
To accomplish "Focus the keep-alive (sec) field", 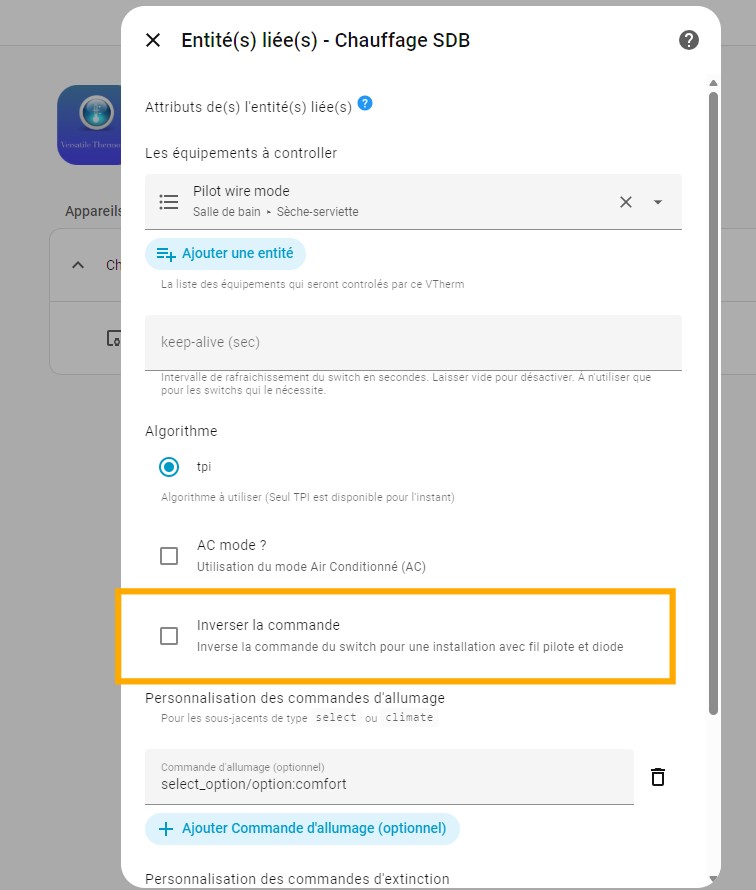I will [x=413, y=342].
